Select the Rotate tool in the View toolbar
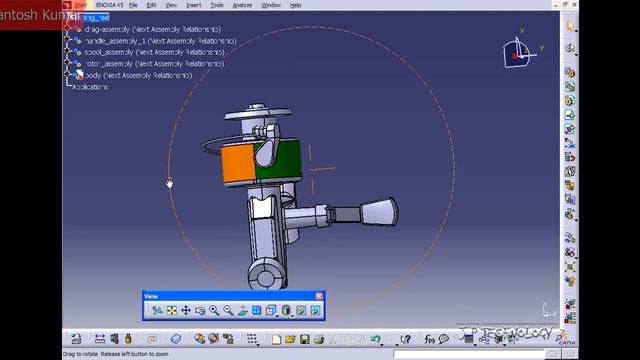 pyautogui.click(x=200, y=311)
